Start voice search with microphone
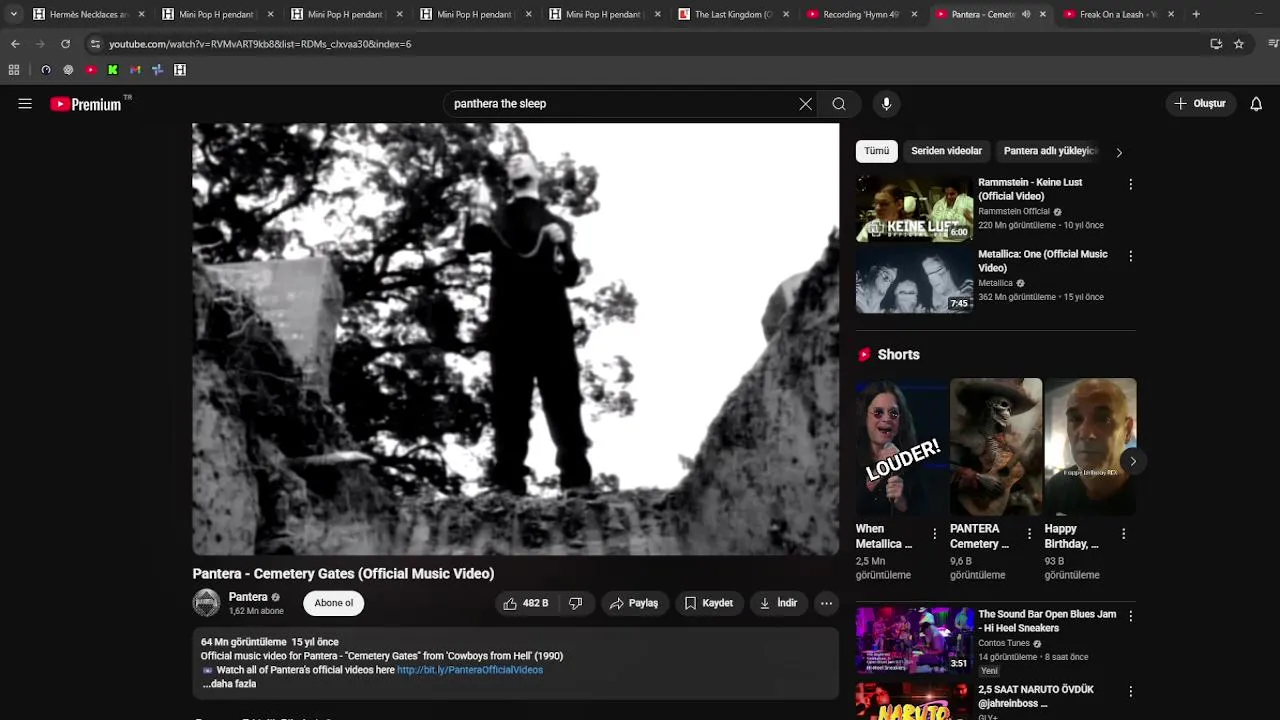 tap(886, 104)
